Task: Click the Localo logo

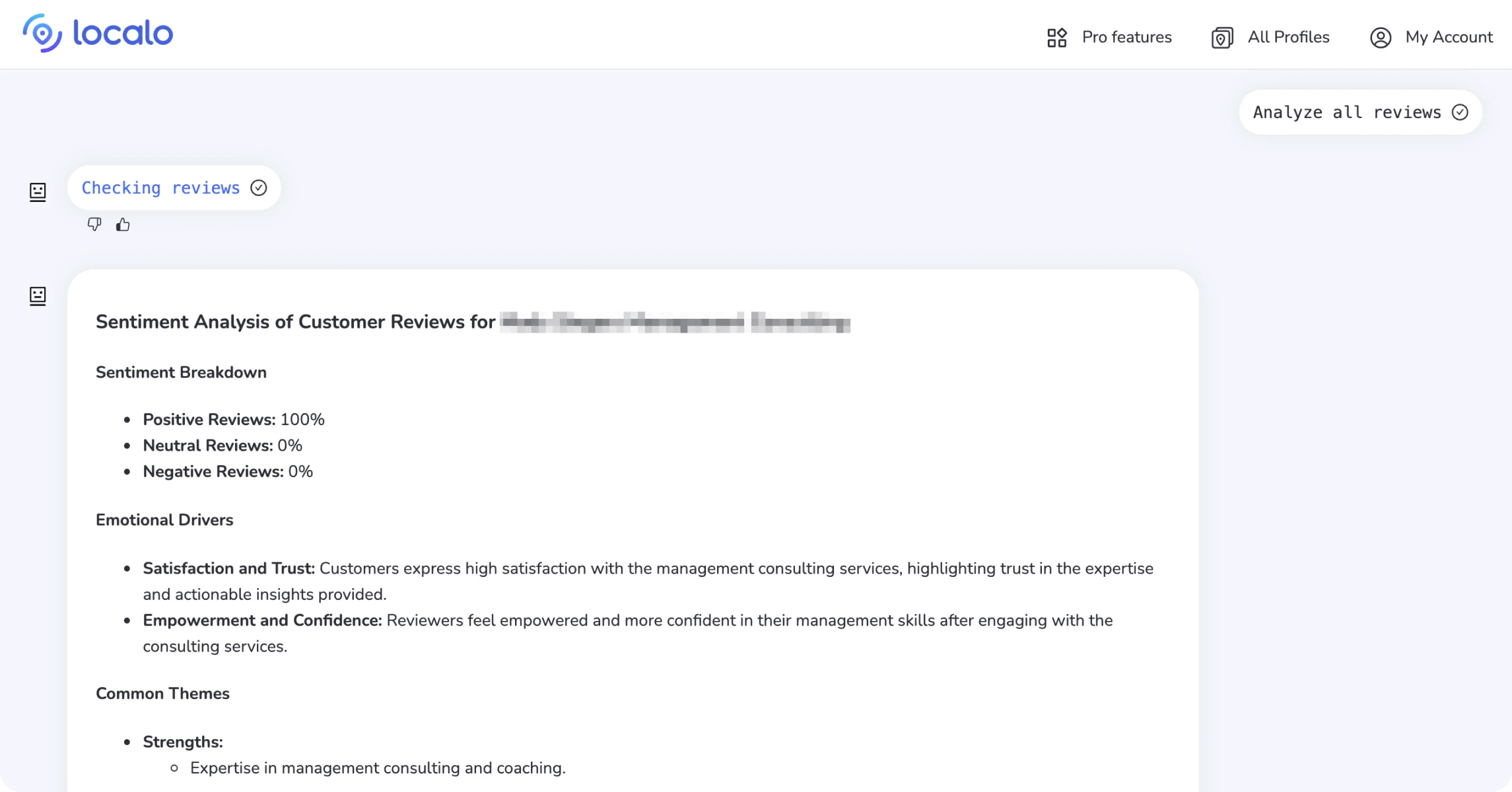Action: pos(96,33)
